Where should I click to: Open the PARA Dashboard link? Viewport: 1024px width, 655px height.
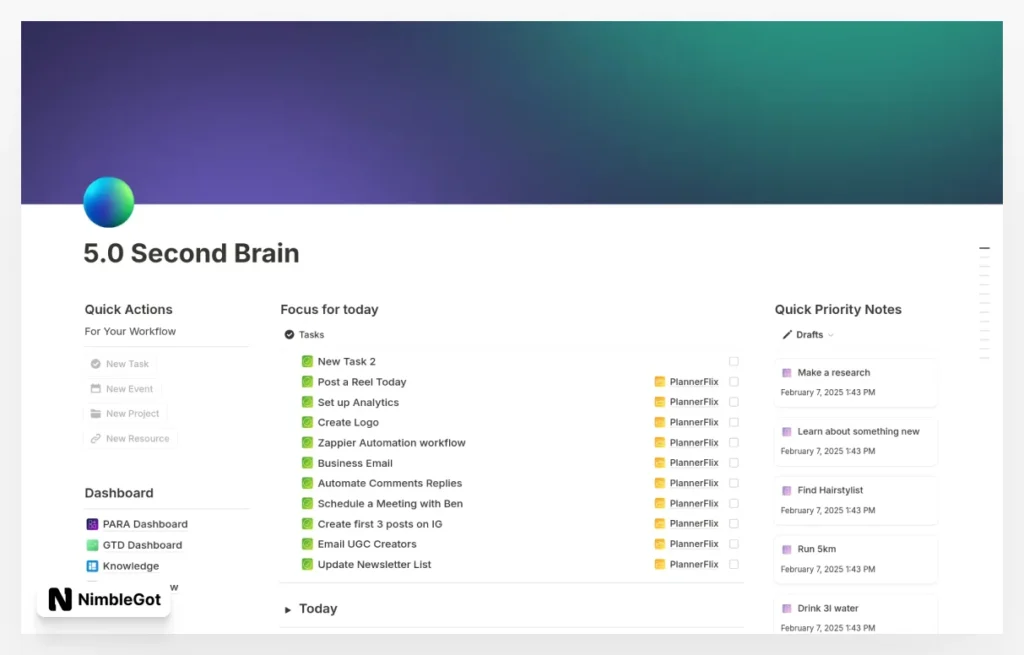tap(146, 524)
